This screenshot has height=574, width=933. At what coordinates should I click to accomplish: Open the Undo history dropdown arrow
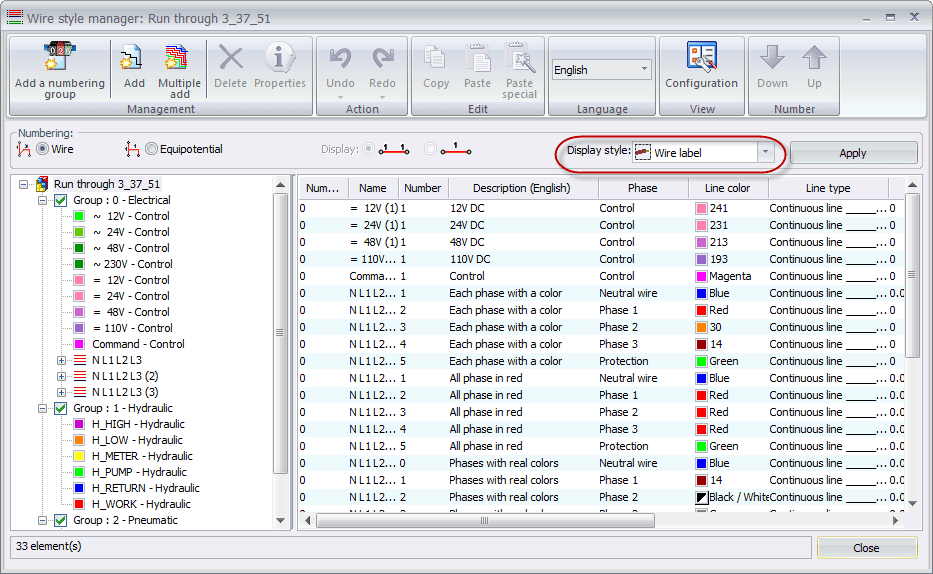coord(340,97)
